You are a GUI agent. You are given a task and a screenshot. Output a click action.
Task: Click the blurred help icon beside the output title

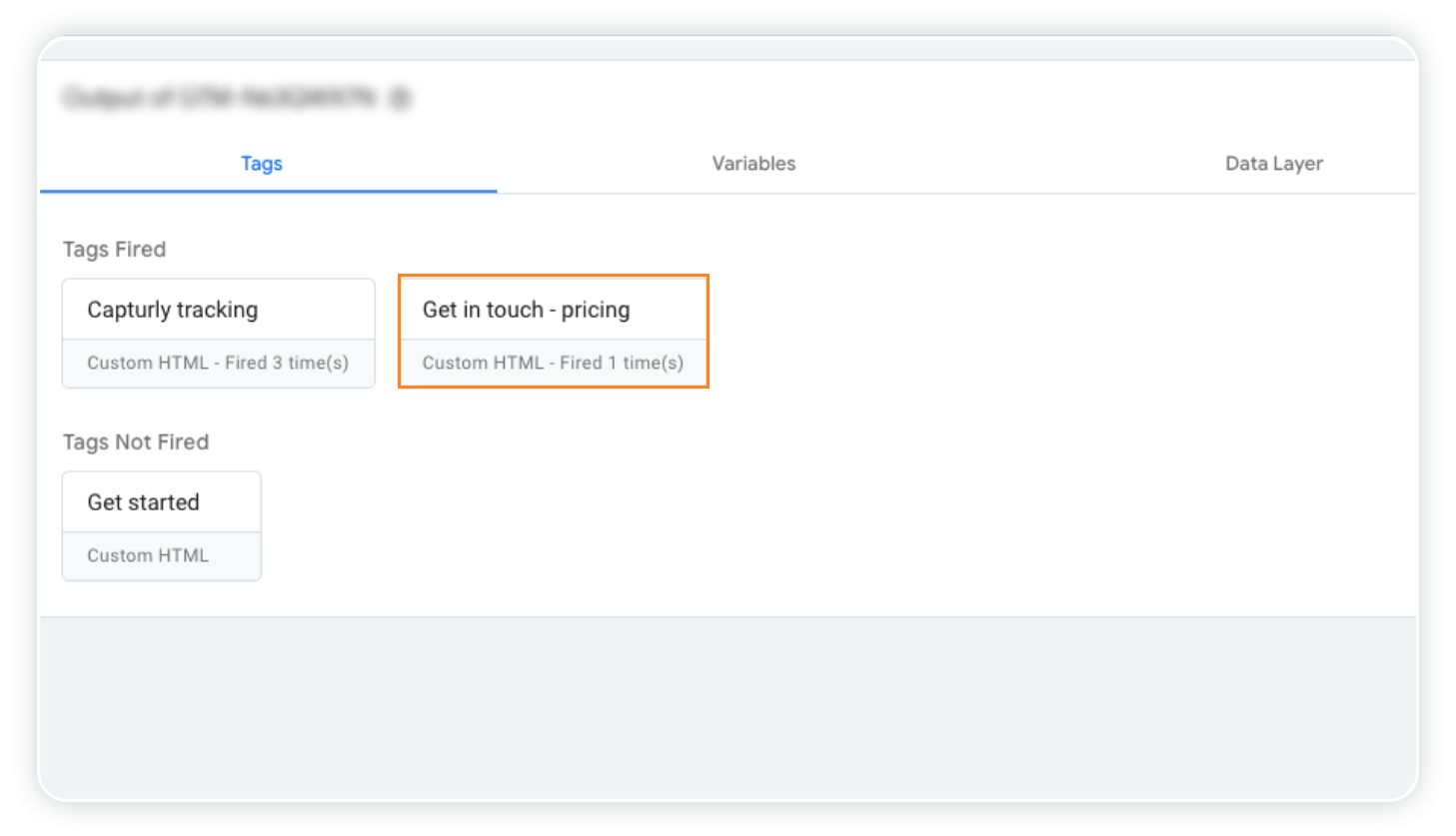click(x=400, y=98)
